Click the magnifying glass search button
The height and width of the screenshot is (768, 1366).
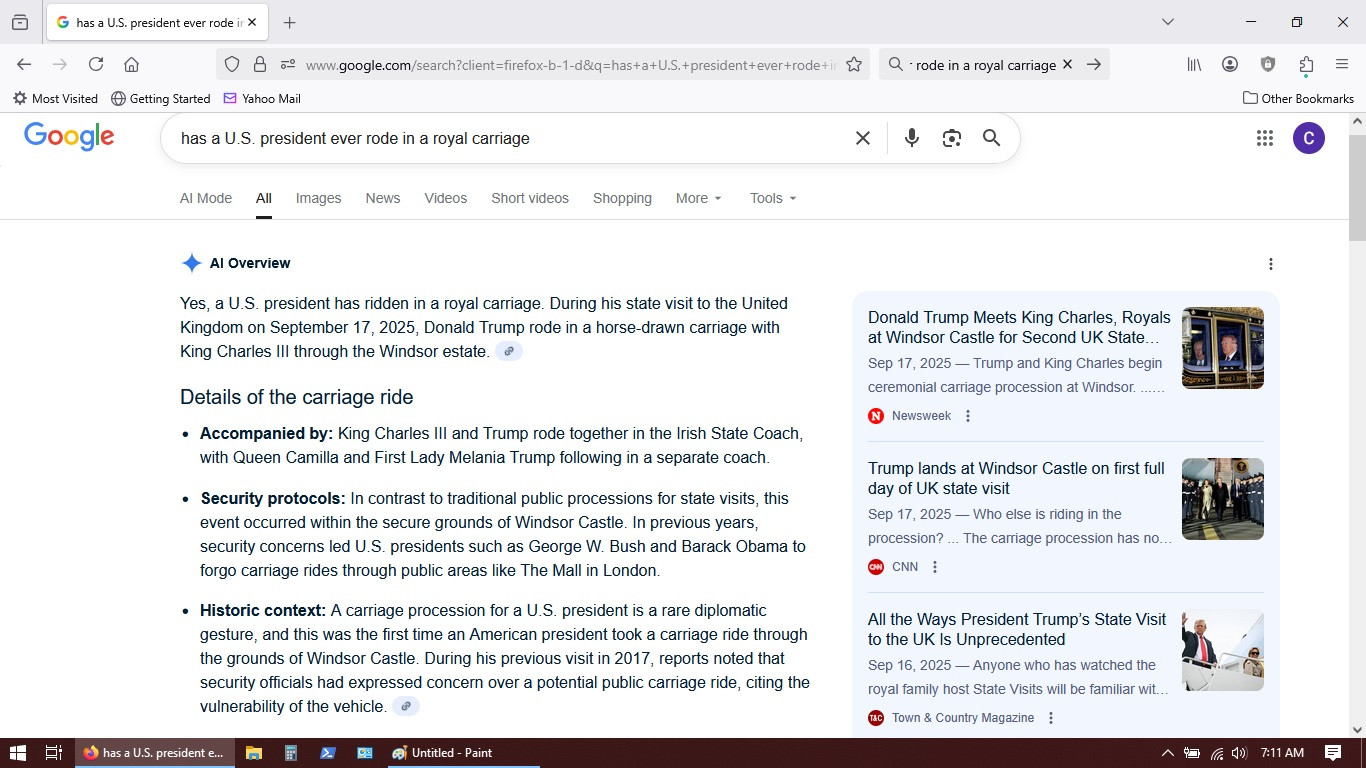pyautogui.click(x=991, y=138)
